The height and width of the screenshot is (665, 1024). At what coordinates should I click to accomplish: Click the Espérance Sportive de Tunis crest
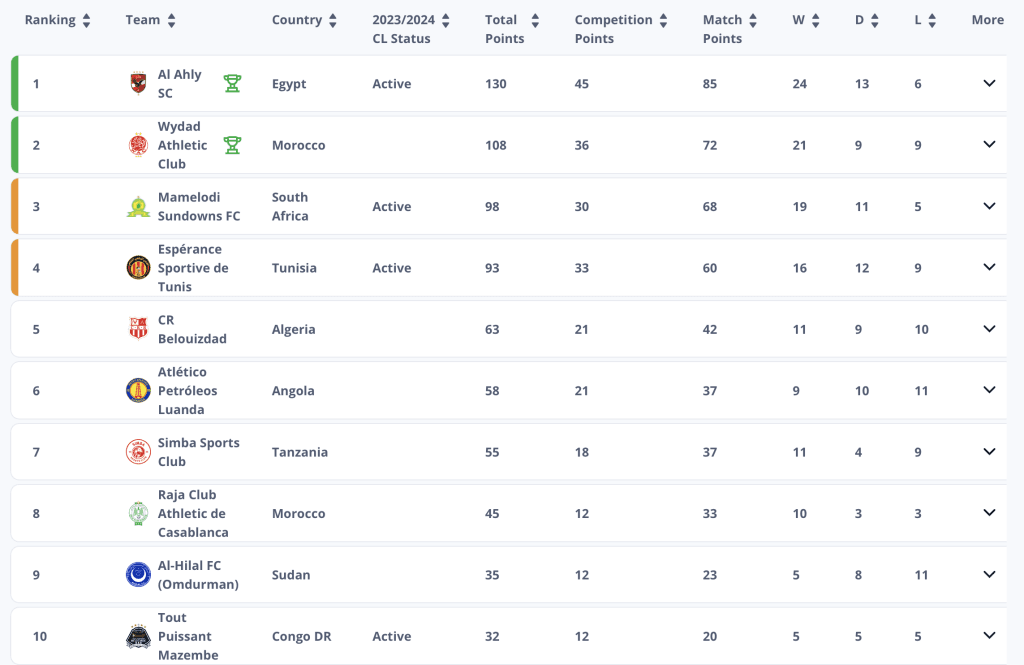coord(138,268)
